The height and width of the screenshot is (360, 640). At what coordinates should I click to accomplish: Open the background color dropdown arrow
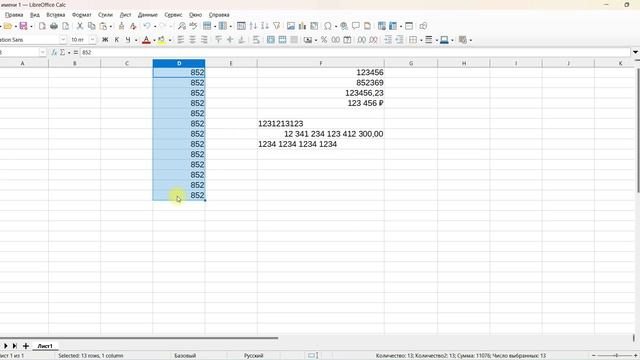click(170, 40)
